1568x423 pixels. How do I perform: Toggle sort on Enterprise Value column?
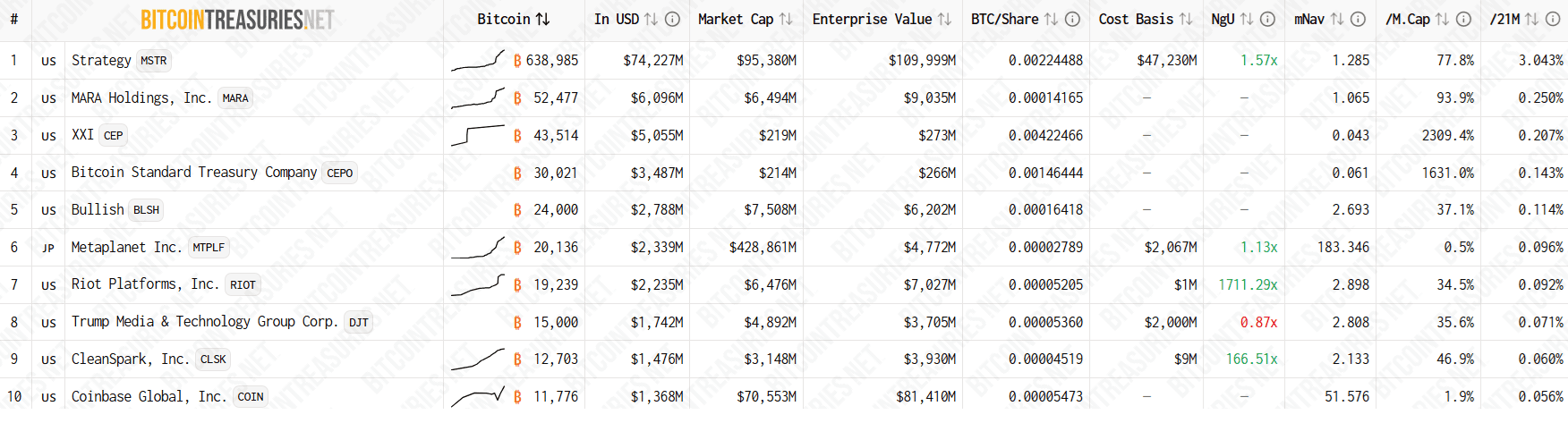(944, 19)
